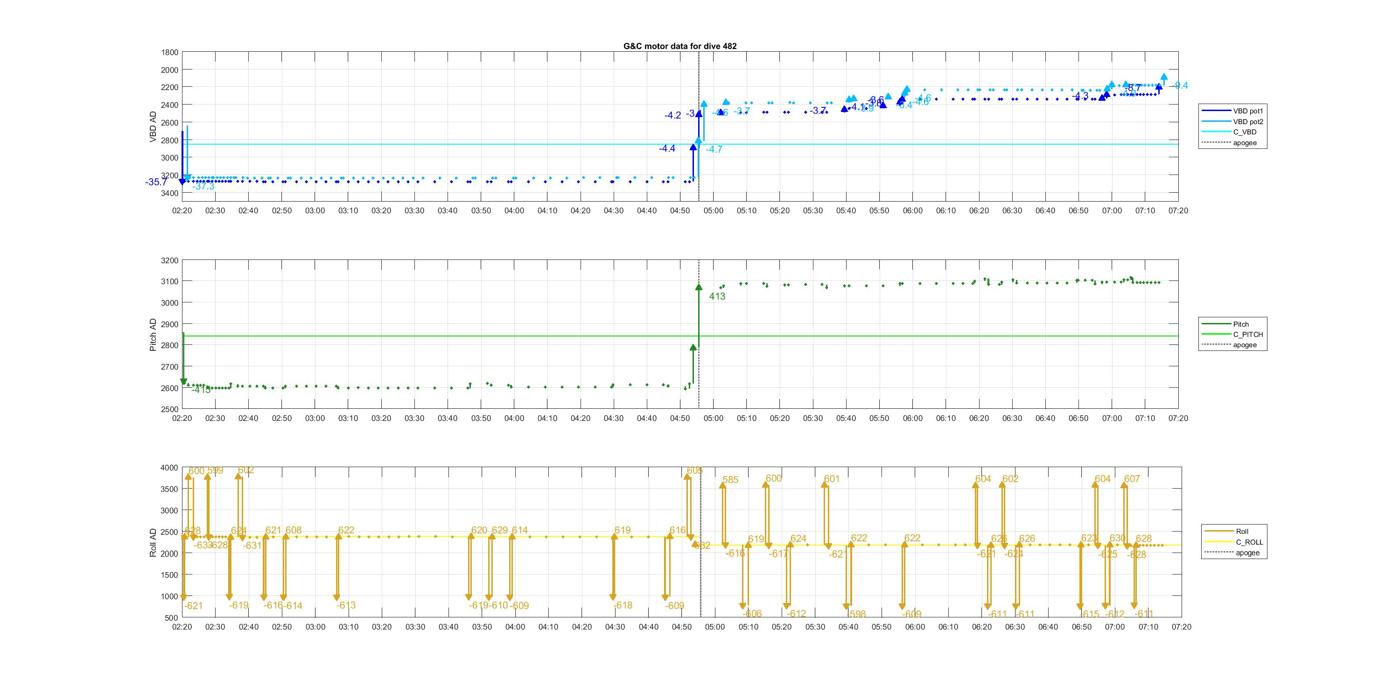This screenshot has height=693, width=1400.
Task: Click the '05:00' x-tick under the VBD plot
Action: click(x=713, y=210)
